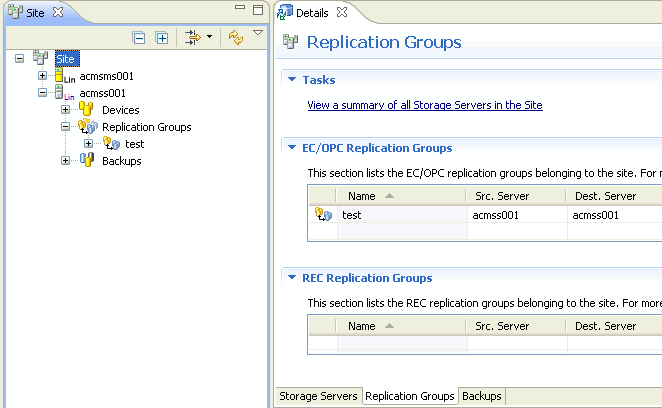Maximize the Site panel
The width and height of the screenshot is (662, 408).
(258, 10)
